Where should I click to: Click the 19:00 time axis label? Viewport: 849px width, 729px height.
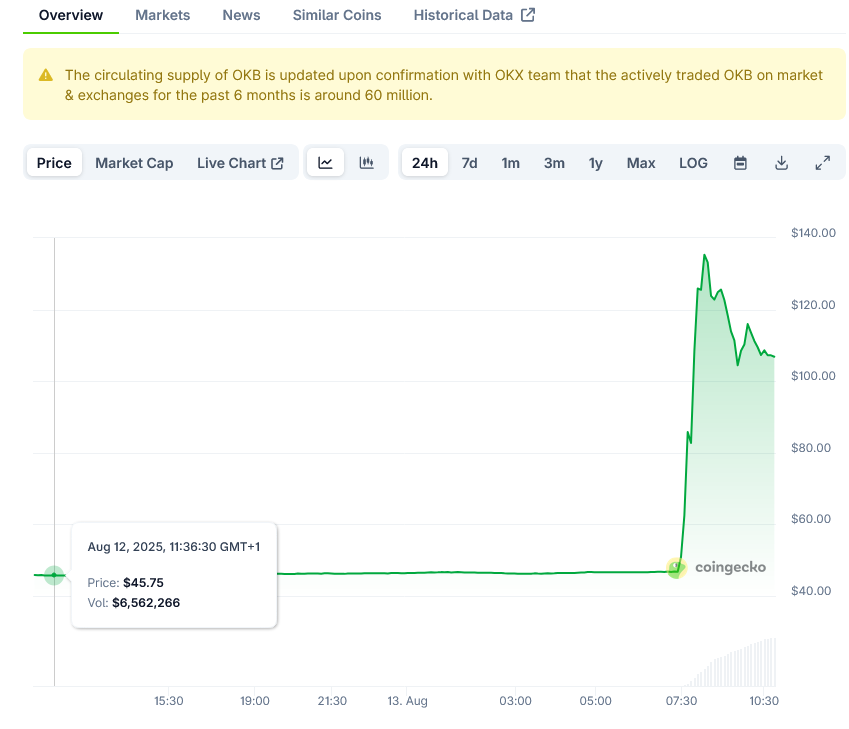(x=254, y=701)
